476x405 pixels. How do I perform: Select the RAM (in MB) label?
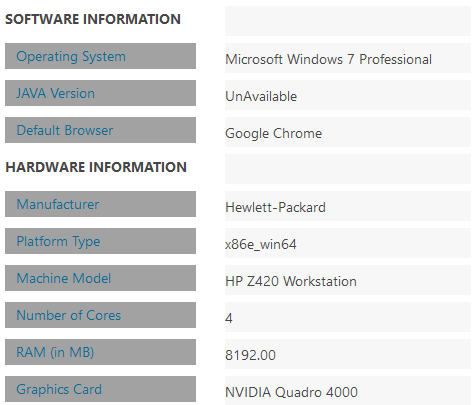pos(55,352)
